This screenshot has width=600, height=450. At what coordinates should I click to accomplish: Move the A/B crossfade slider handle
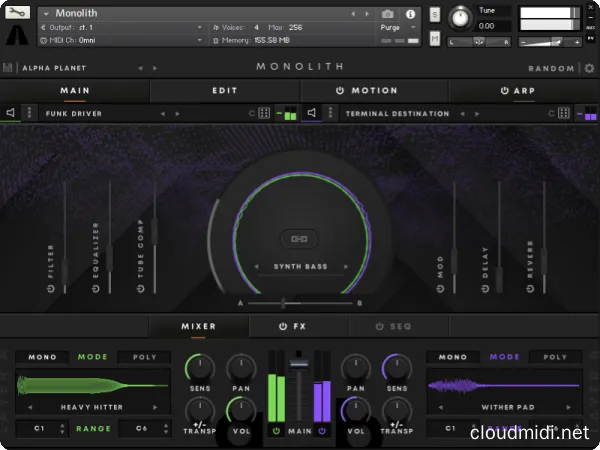(x=283, y=303)
